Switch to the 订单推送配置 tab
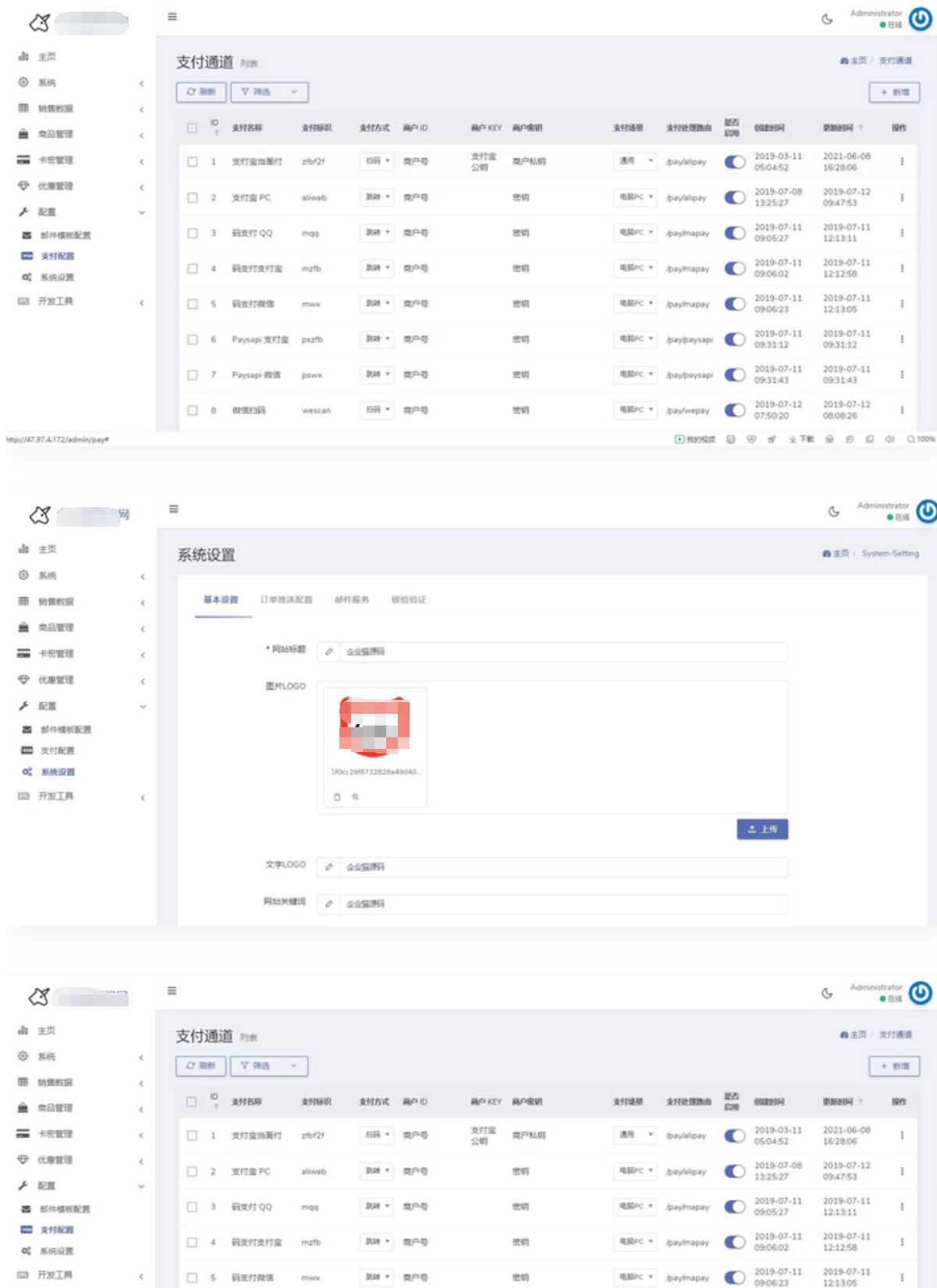Image resolution: width=937 pixels, height=1288 pixels. [x=286, y=600]
